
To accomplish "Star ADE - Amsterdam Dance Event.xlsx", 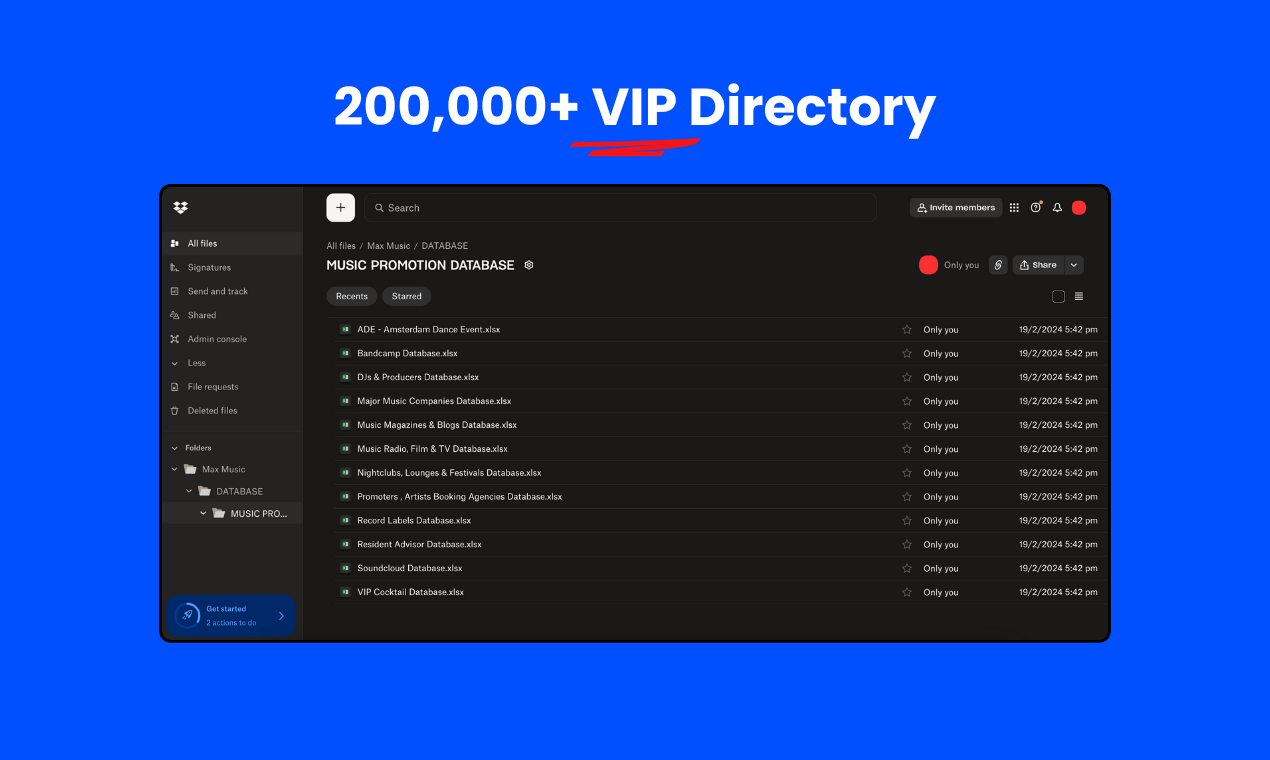I will pos(907,329).
